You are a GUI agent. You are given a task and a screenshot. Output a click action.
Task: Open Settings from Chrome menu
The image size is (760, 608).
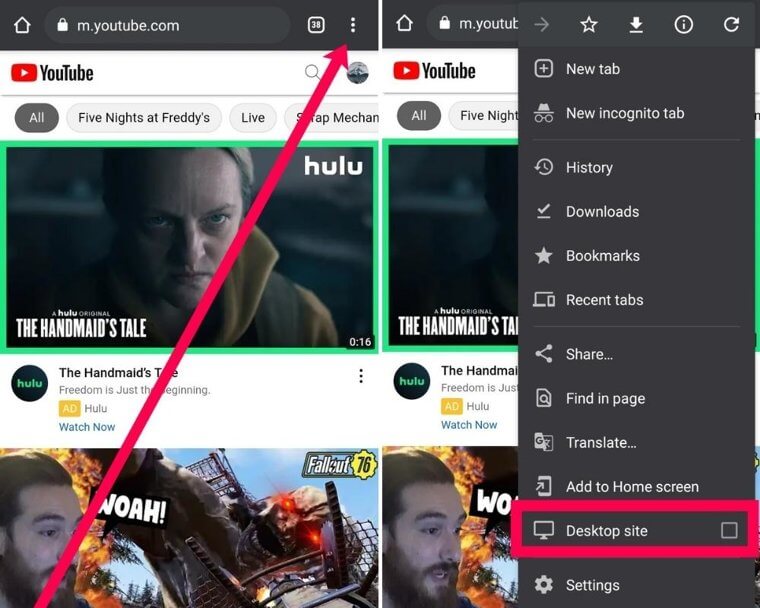636,585
